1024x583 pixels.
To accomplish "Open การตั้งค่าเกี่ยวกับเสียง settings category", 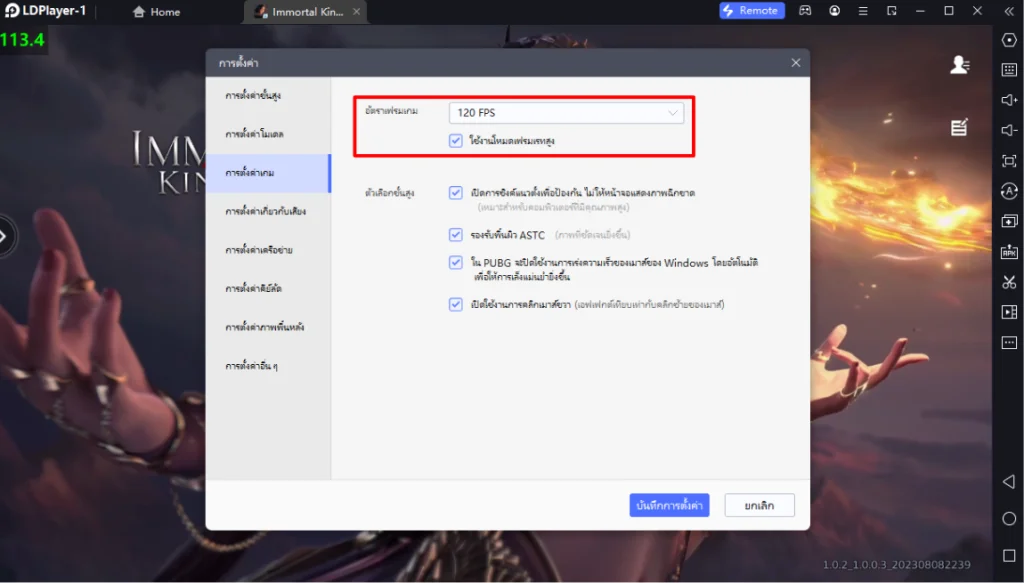I will (268, 212).
